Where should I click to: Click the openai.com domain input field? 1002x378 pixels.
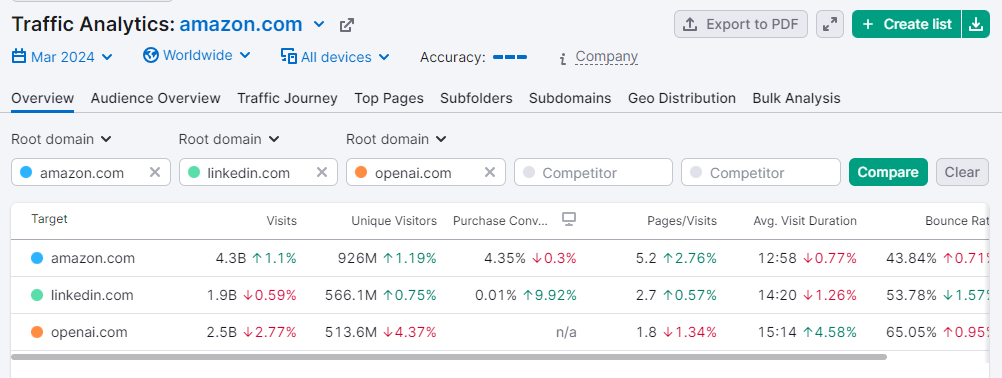pos(426,172)
